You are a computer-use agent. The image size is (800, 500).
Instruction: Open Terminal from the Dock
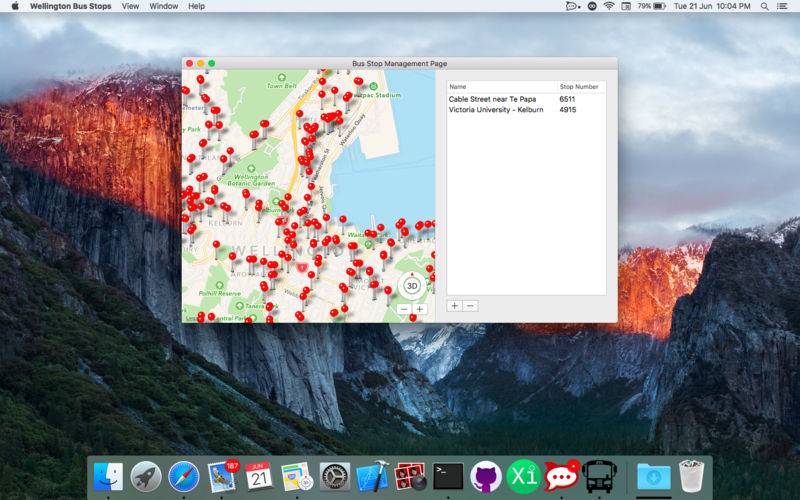tap(447, 475)
